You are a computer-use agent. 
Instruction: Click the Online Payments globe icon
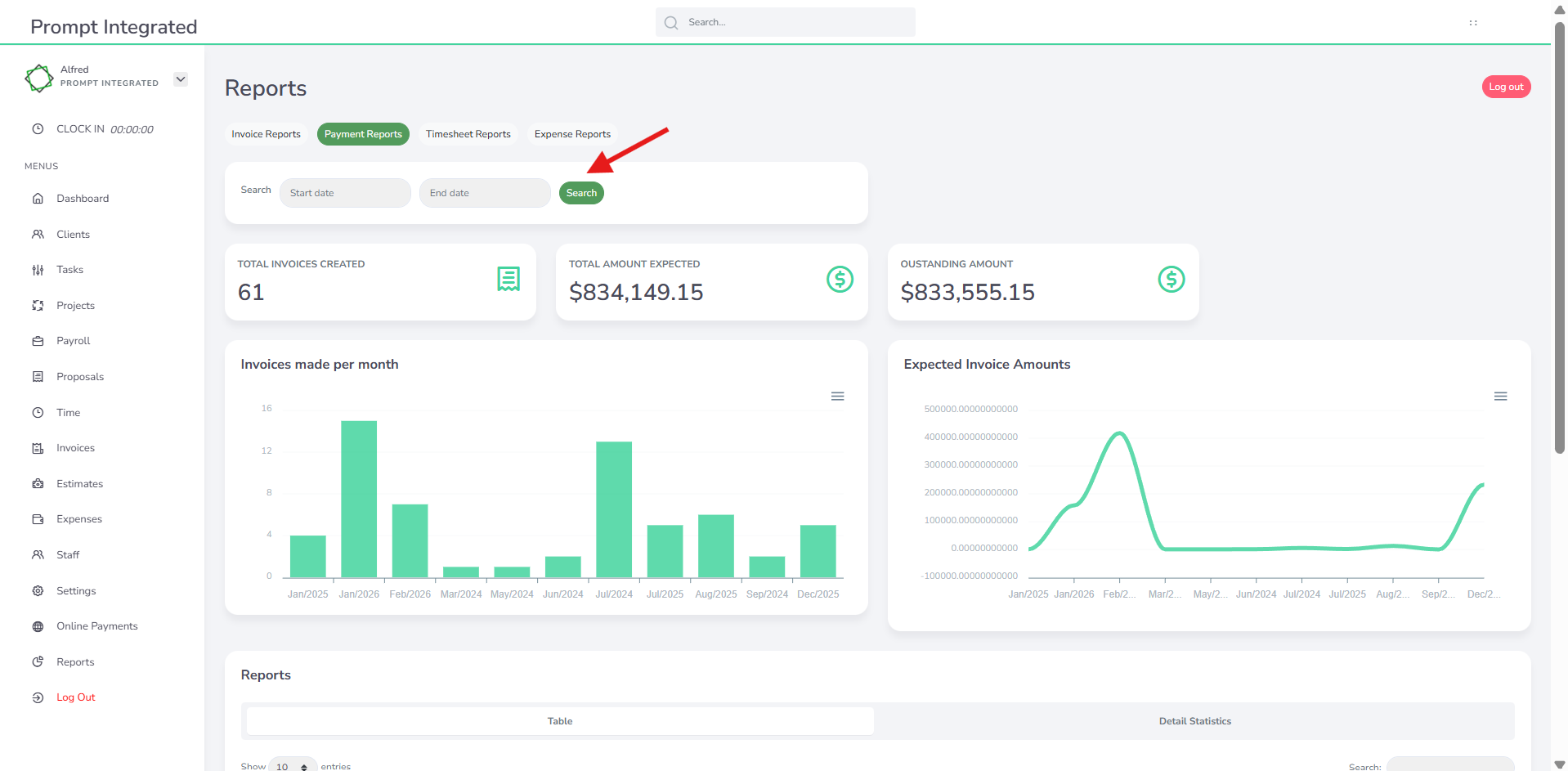click(38, 626)
